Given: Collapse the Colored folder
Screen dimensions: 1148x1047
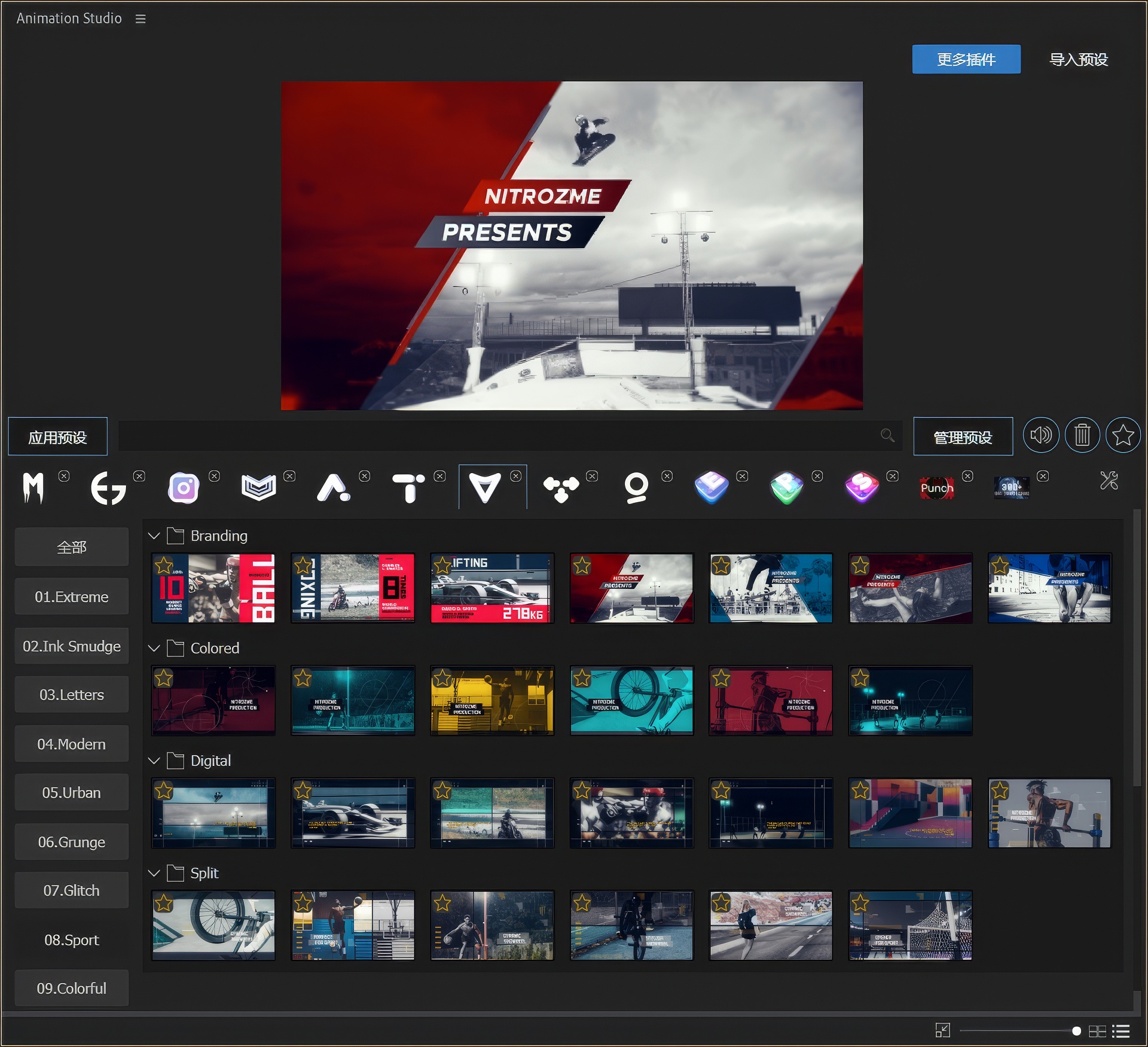Looking at the screenshot, I should click(154, 648).
